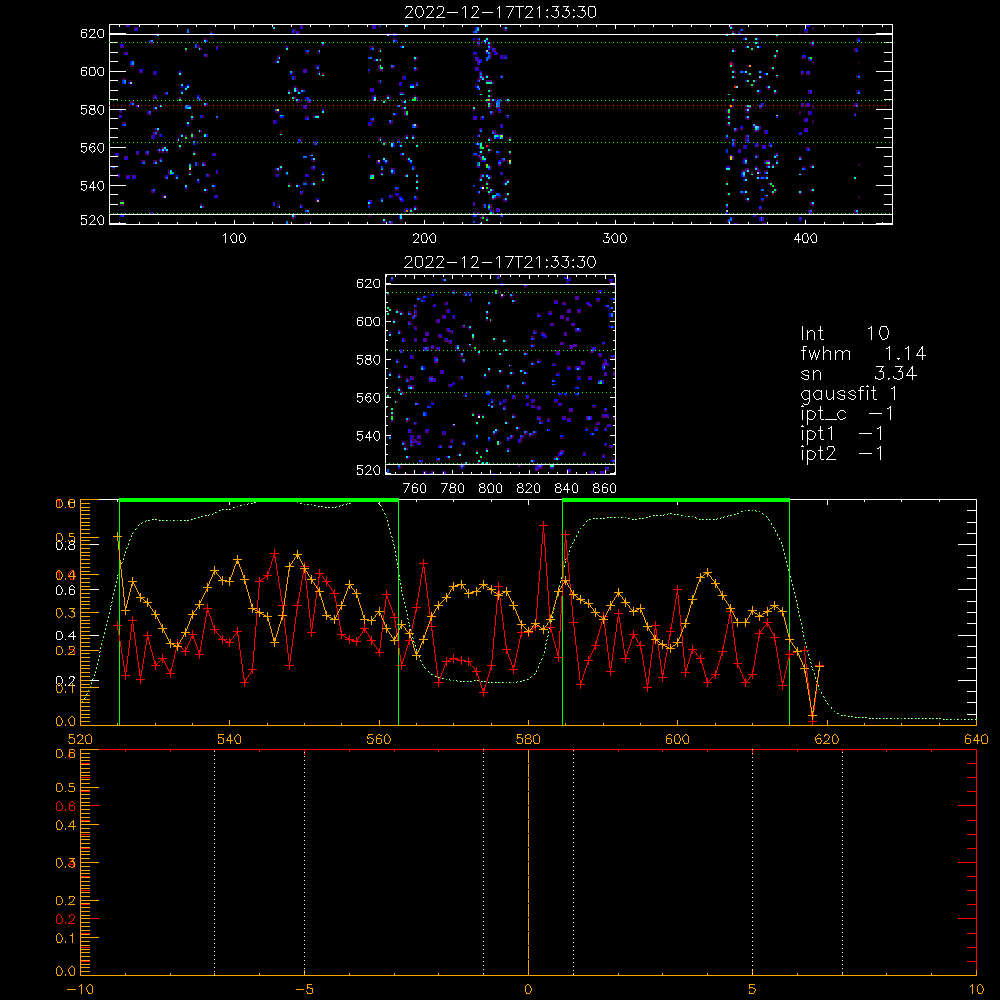The height and width of the screenshot is (1000, 1000).
Task: Click x-axis tick 580 of the profile plot
Action: click(x=528, y=739)
